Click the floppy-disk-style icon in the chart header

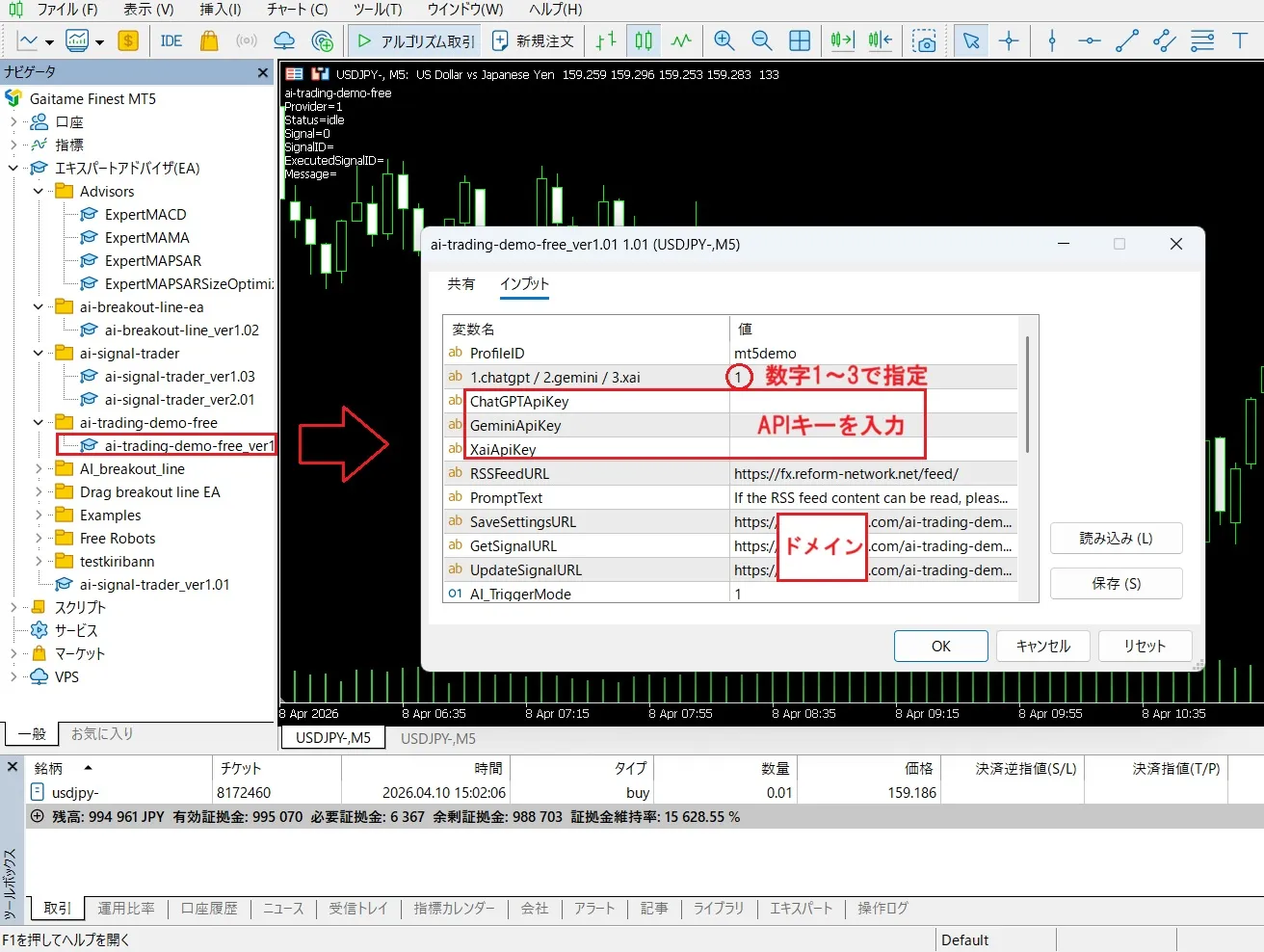(x=320, y=74)
